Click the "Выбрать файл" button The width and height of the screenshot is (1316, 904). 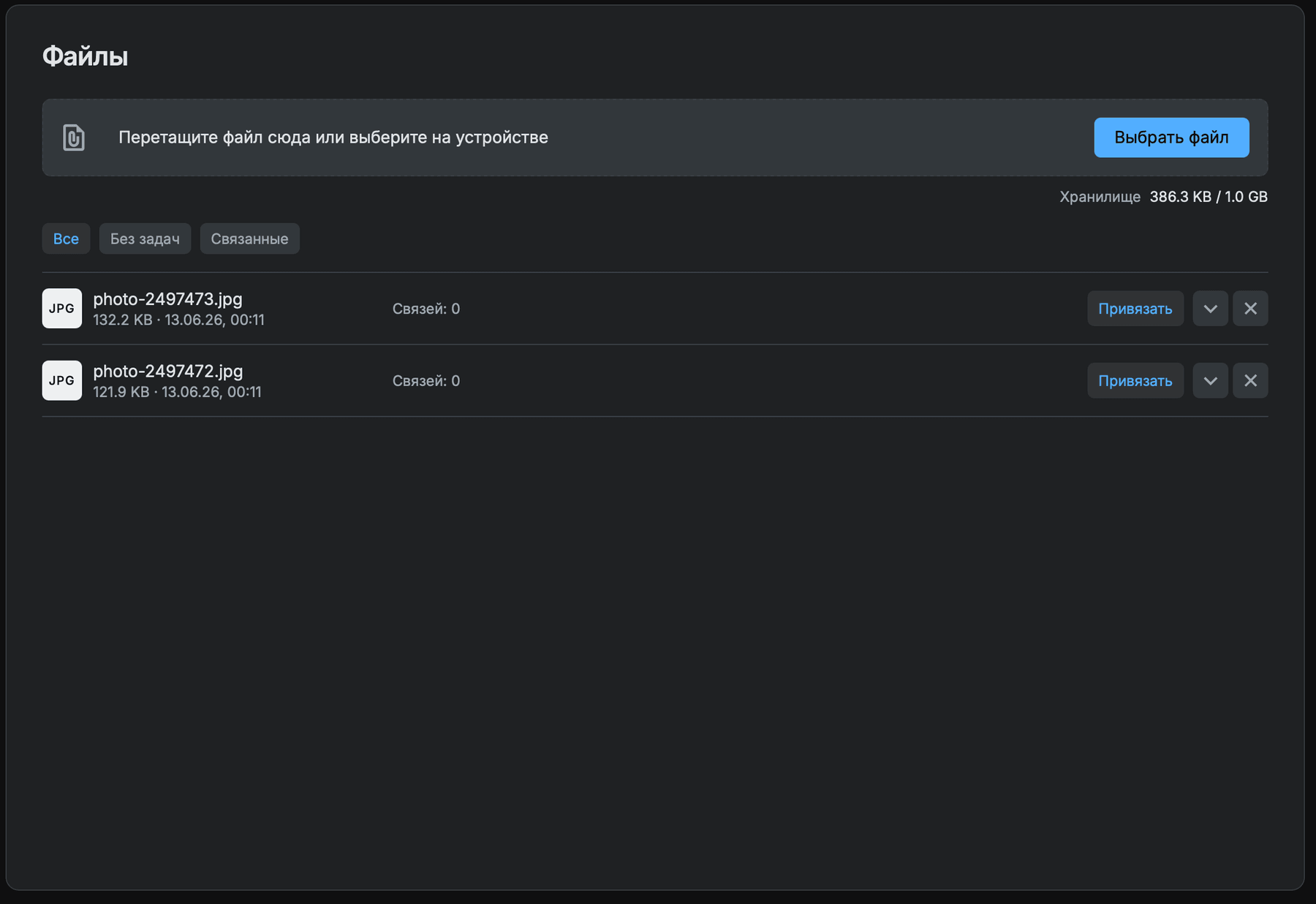click(1171, 138)
